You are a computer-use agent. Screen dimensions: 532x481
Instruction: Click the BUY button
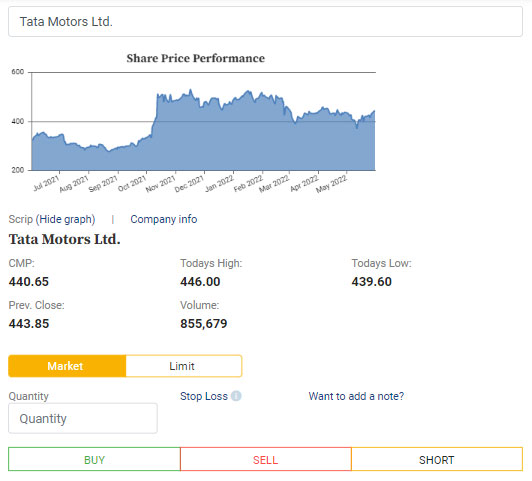pos(94,460)
